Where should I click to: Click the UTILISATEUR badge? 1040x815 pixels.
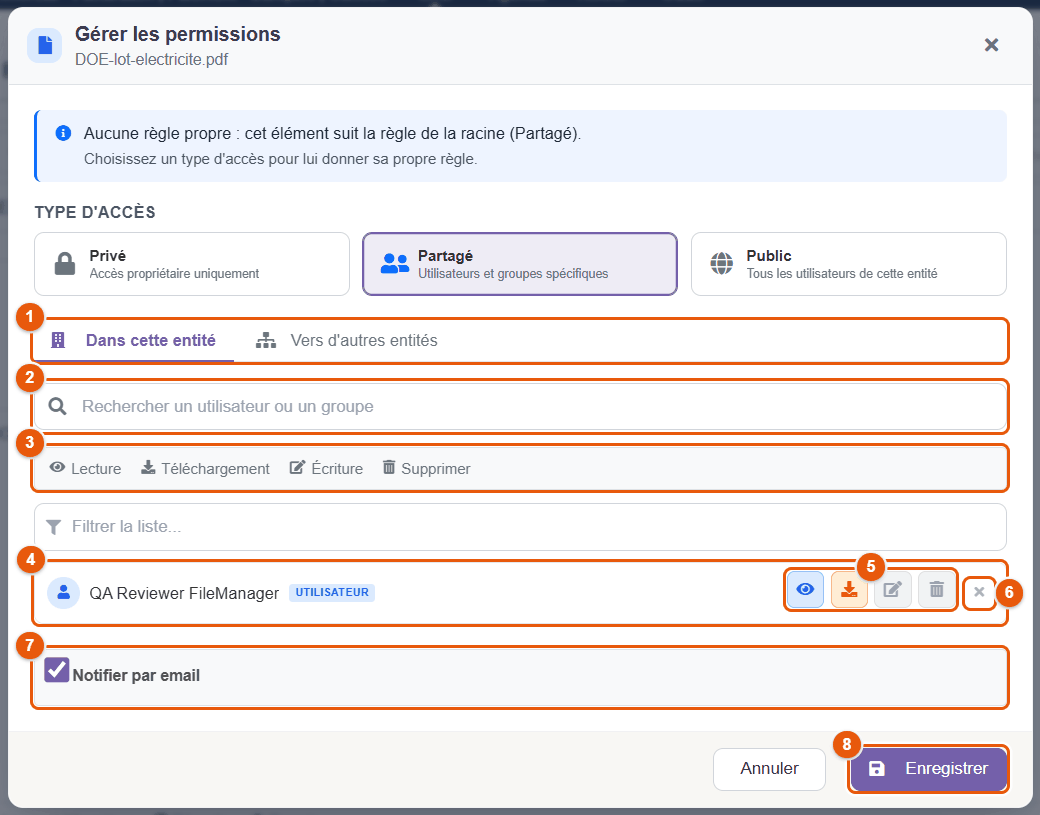tap(332, 592)
